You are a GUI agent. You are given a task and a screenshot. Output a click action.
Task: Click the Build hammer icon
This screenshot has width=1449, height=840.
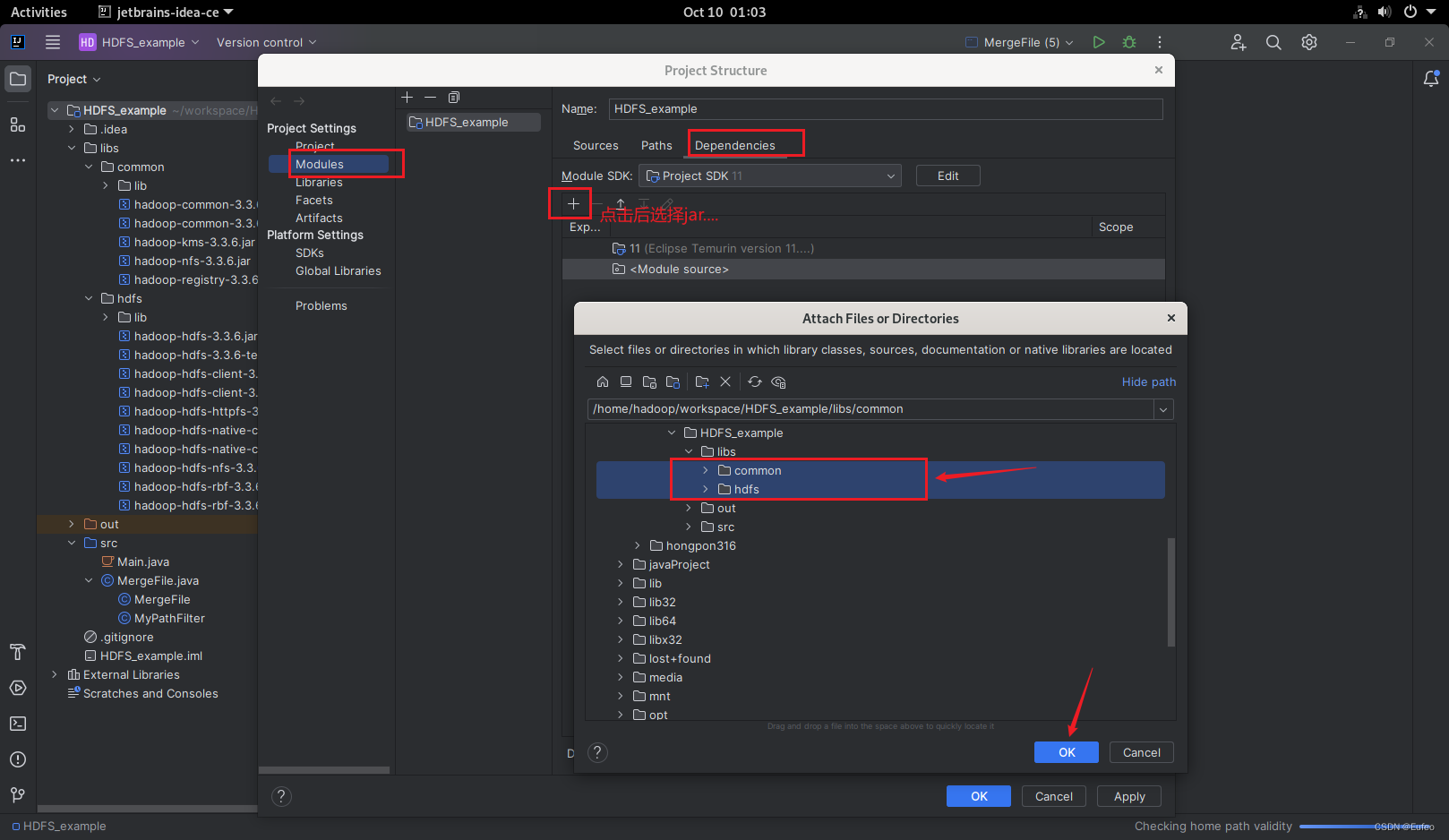coord(18,652)
